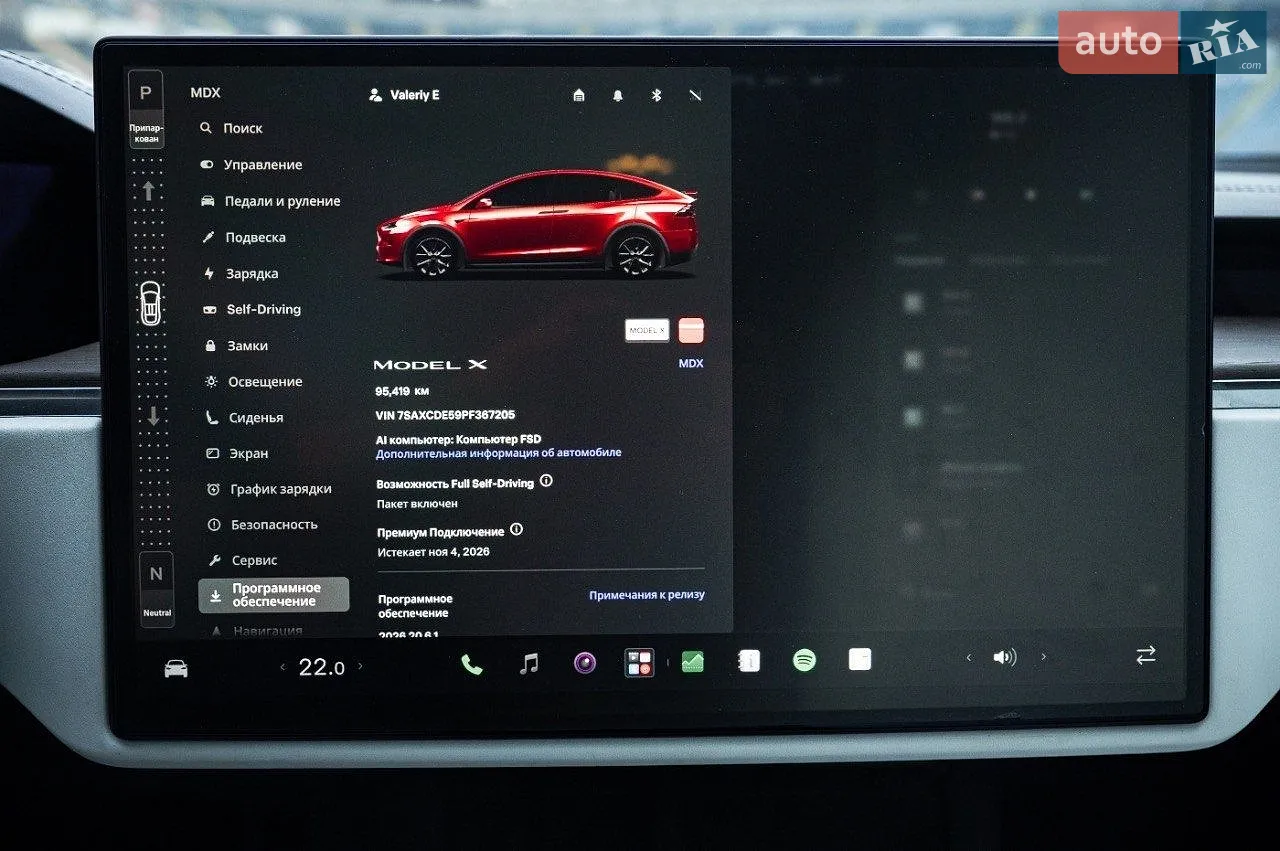Decrease cabin temperature with left chevron

[x=282, y=667]
